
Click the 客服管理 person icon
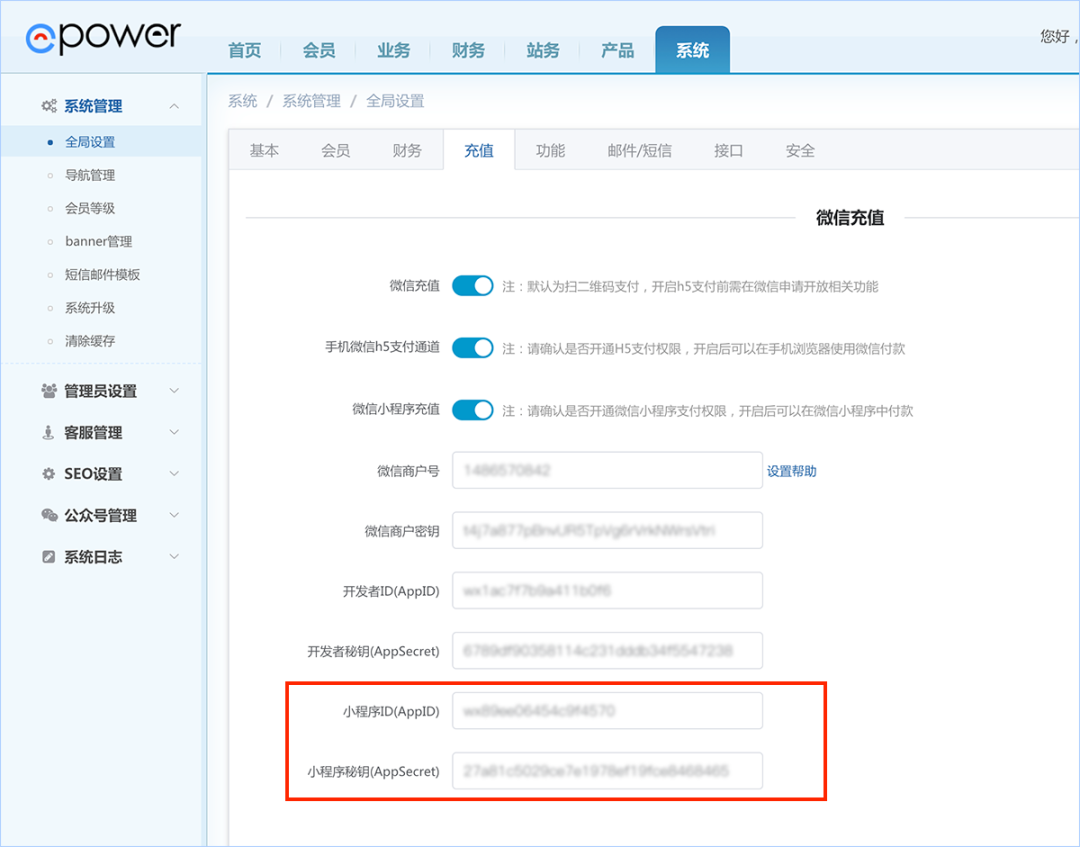click(48, 432)
